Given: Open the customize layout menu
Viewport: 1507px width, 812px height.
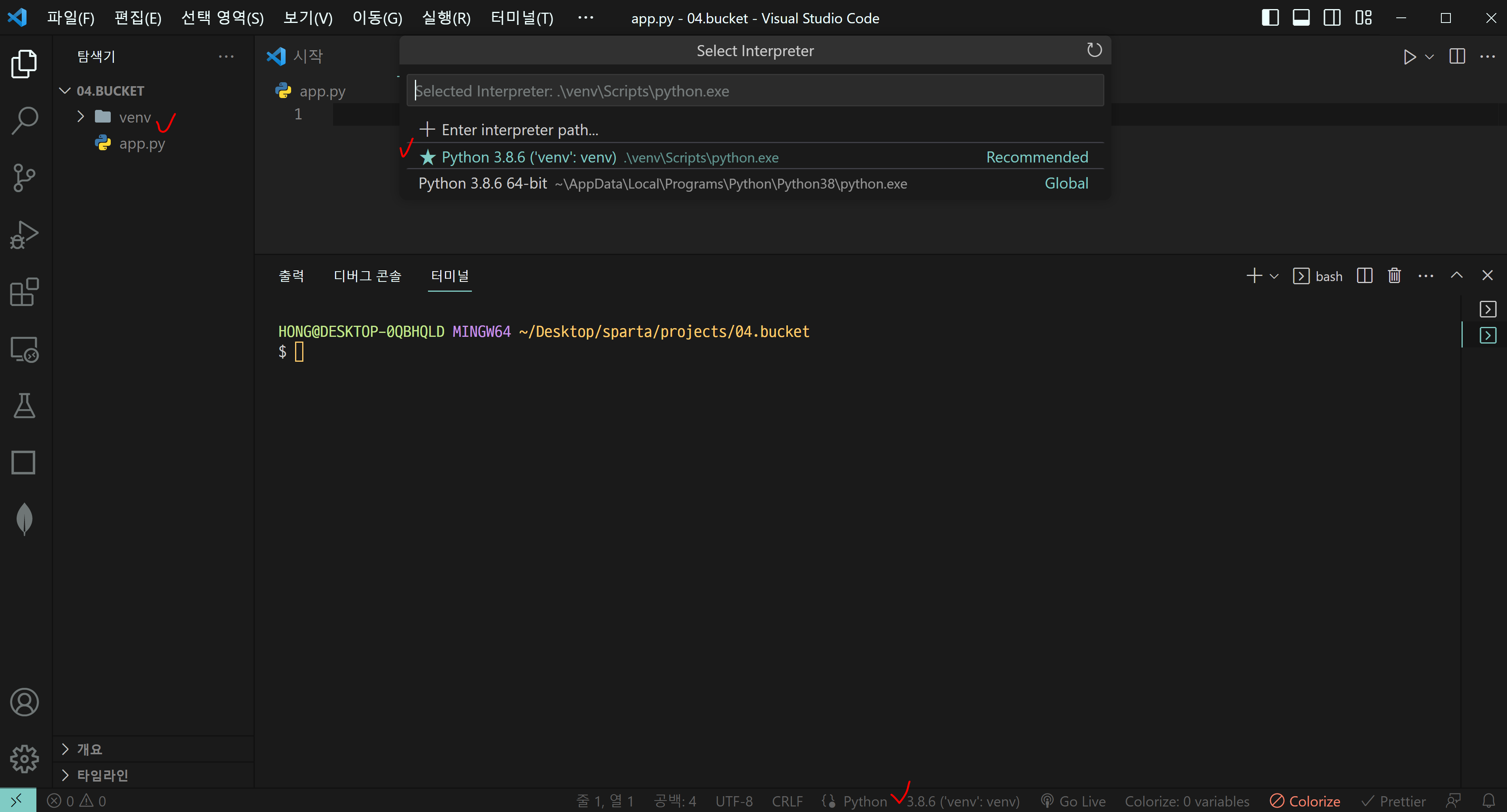Looking at the screenshot, I should pos(1363,17).
